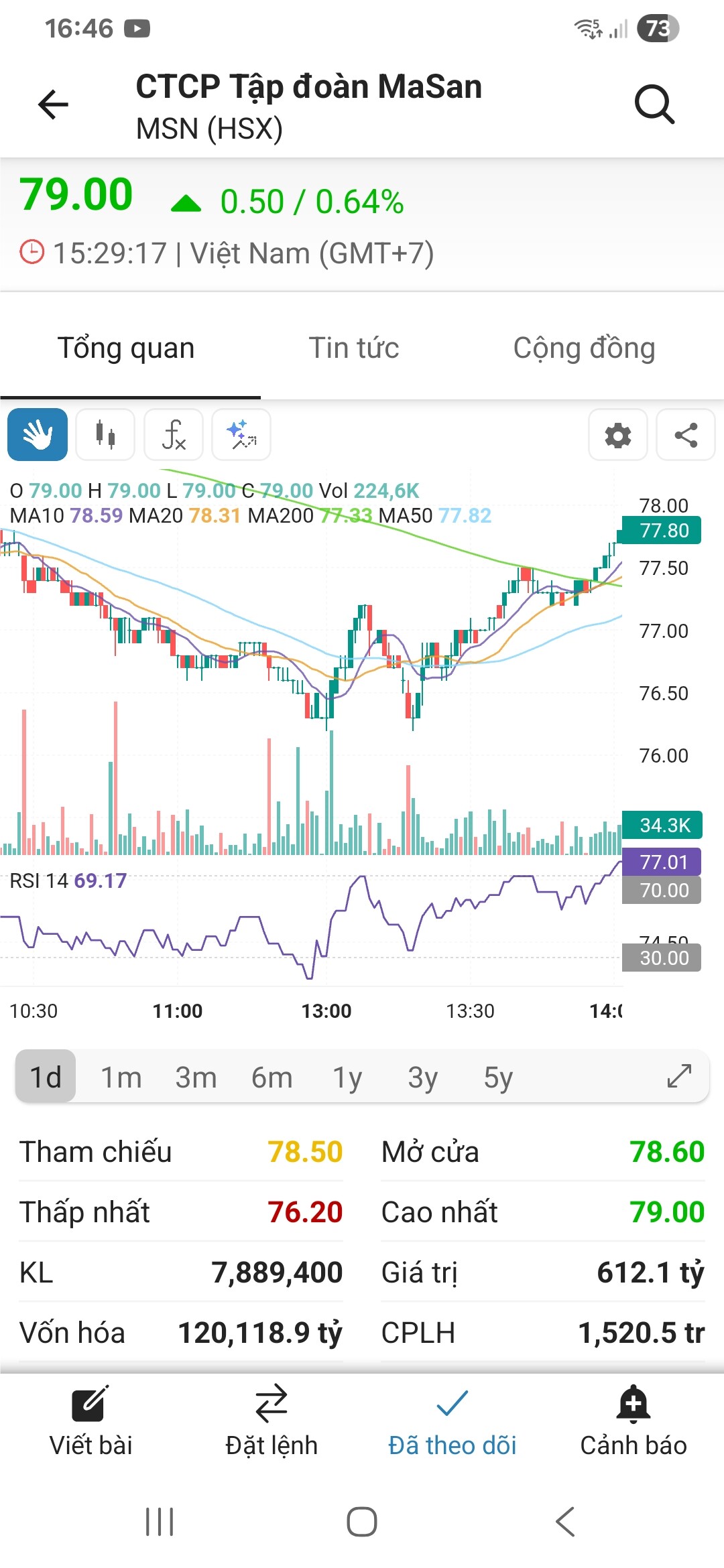Switch chart range to 1m
Image resolution: width=724 pixels, height=1568 pixels.
click(121, 1077)
